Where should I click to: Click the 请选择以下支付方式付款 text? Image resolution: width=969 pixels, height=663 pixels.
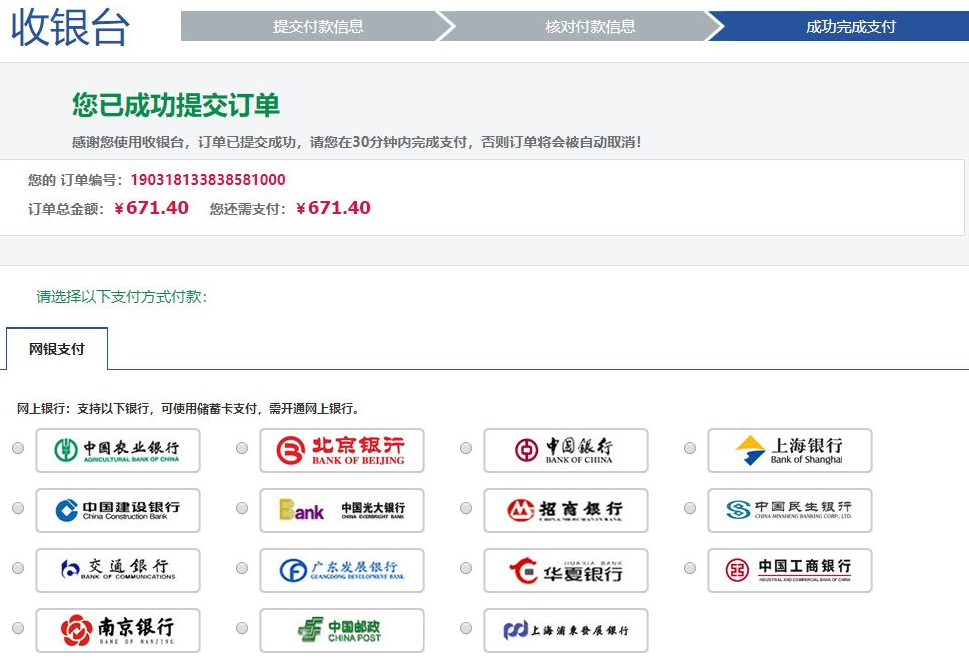point(122,297)
